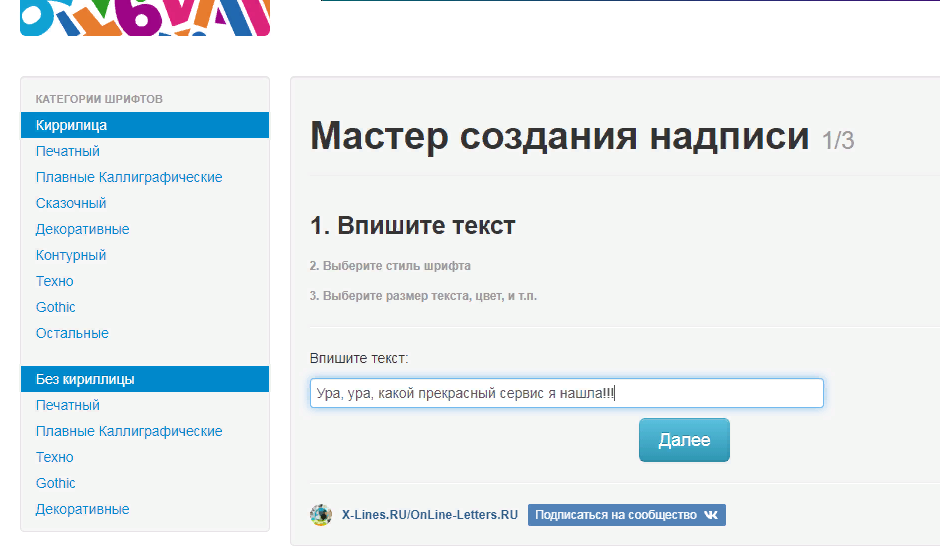Open the X-Lines.RU/OnLine-Letters.RU link

click(x=430, y=515)
